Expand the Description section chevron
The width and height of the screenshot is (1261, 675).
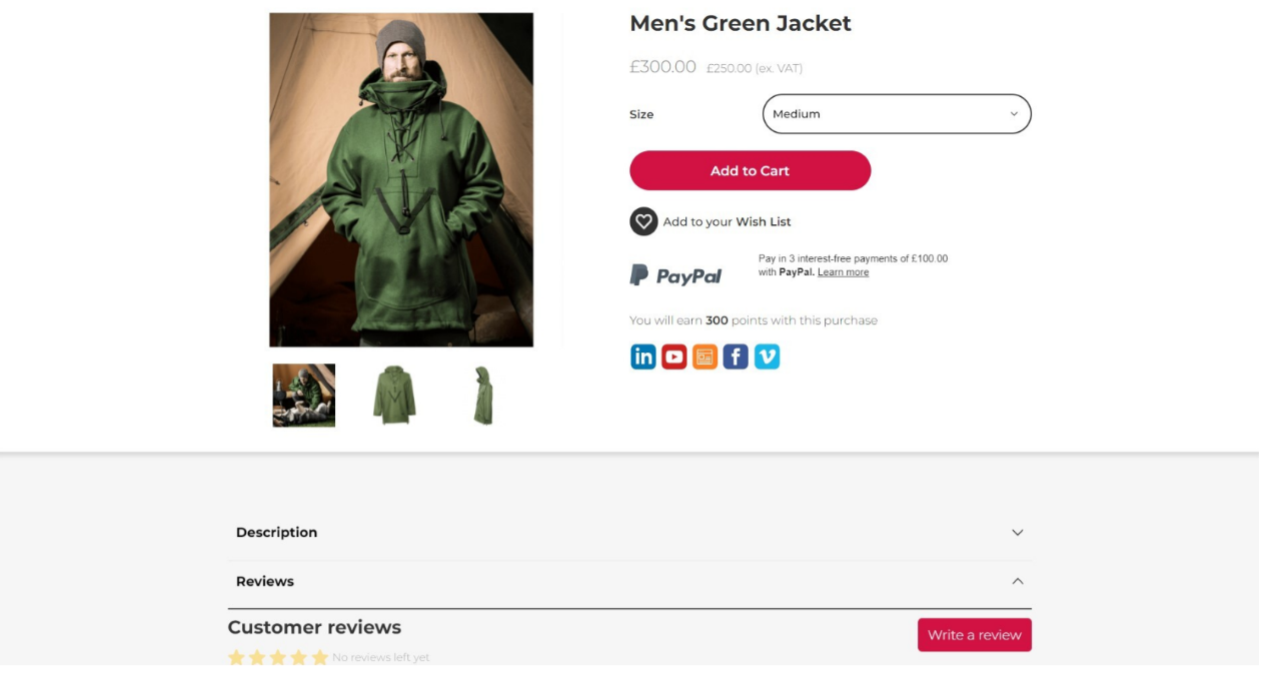point(1017,532)
